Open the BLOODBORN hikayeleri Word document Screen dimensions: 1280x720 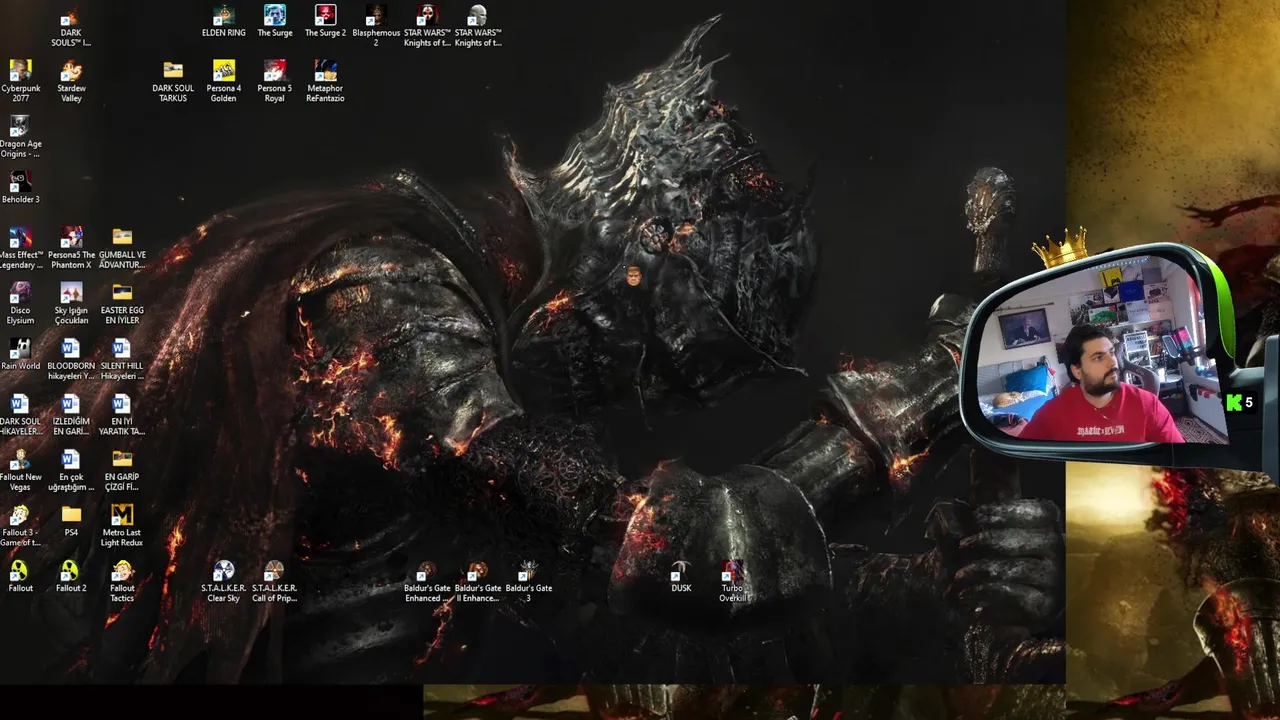(70, 360)
